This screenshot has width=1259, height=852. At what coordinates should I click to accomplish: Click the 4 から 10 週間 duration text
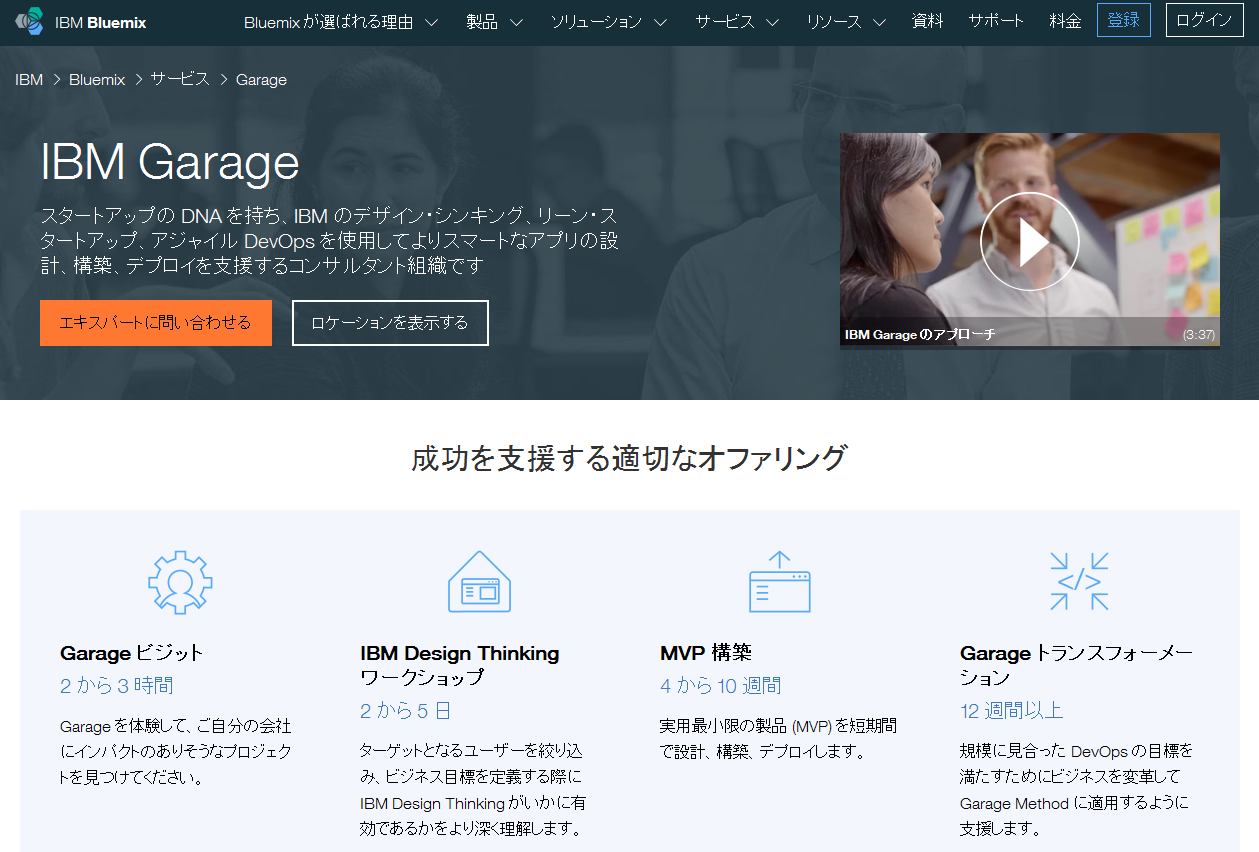(x=721, y=686)
